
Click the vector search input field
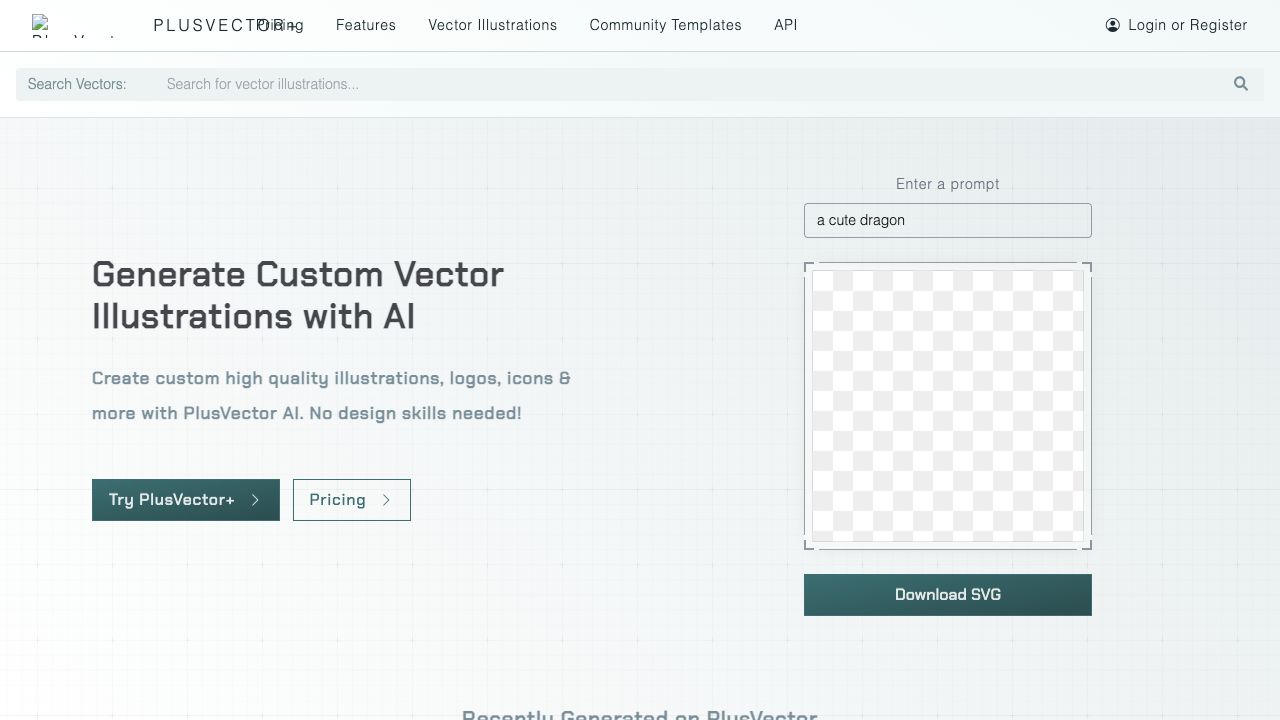click(x=600, y=84)
